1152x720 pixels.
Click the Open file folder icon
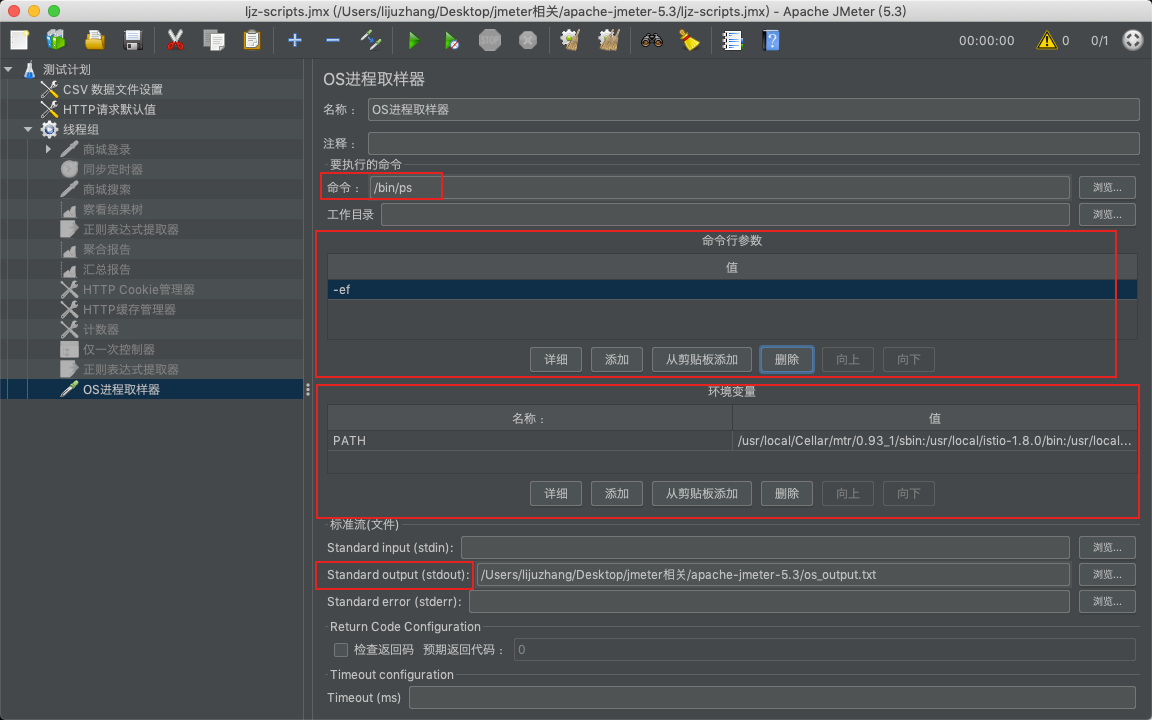click(x=95, y=40)
